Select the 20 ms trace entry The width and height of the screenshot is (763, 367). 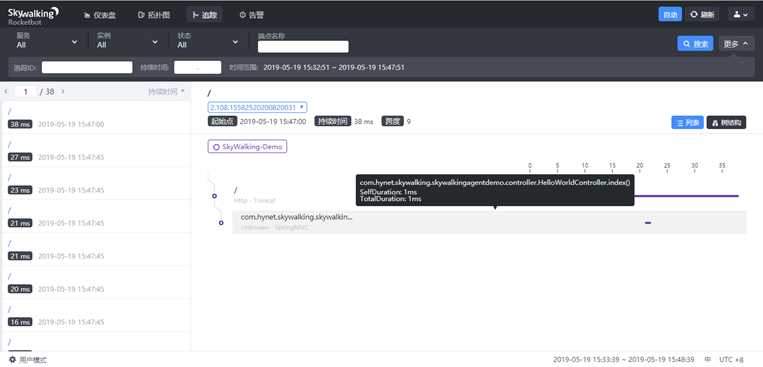click(96, 283)
